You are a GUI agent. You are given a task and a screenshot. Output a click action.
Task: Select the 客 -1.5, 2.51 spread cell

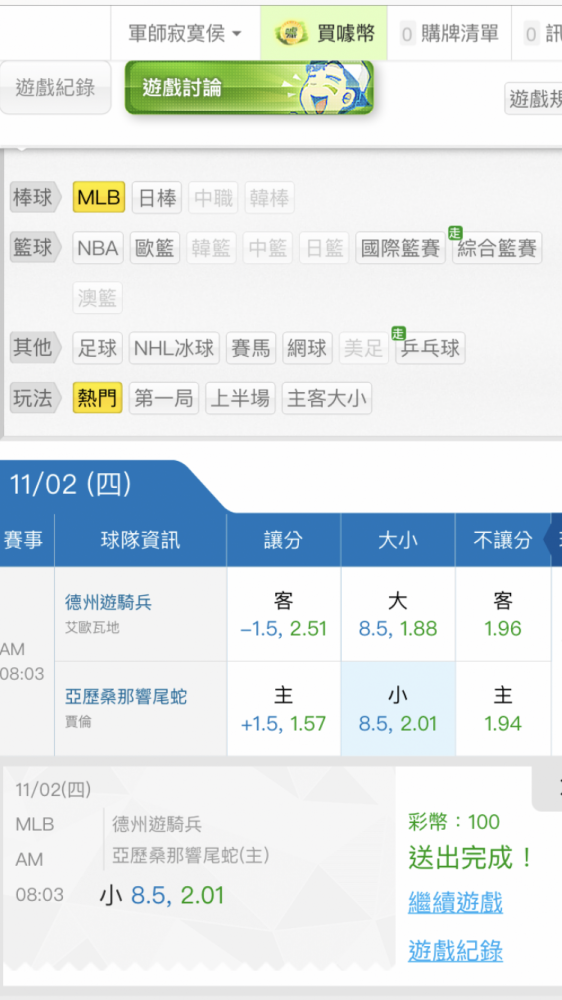(x=284, y=614)
